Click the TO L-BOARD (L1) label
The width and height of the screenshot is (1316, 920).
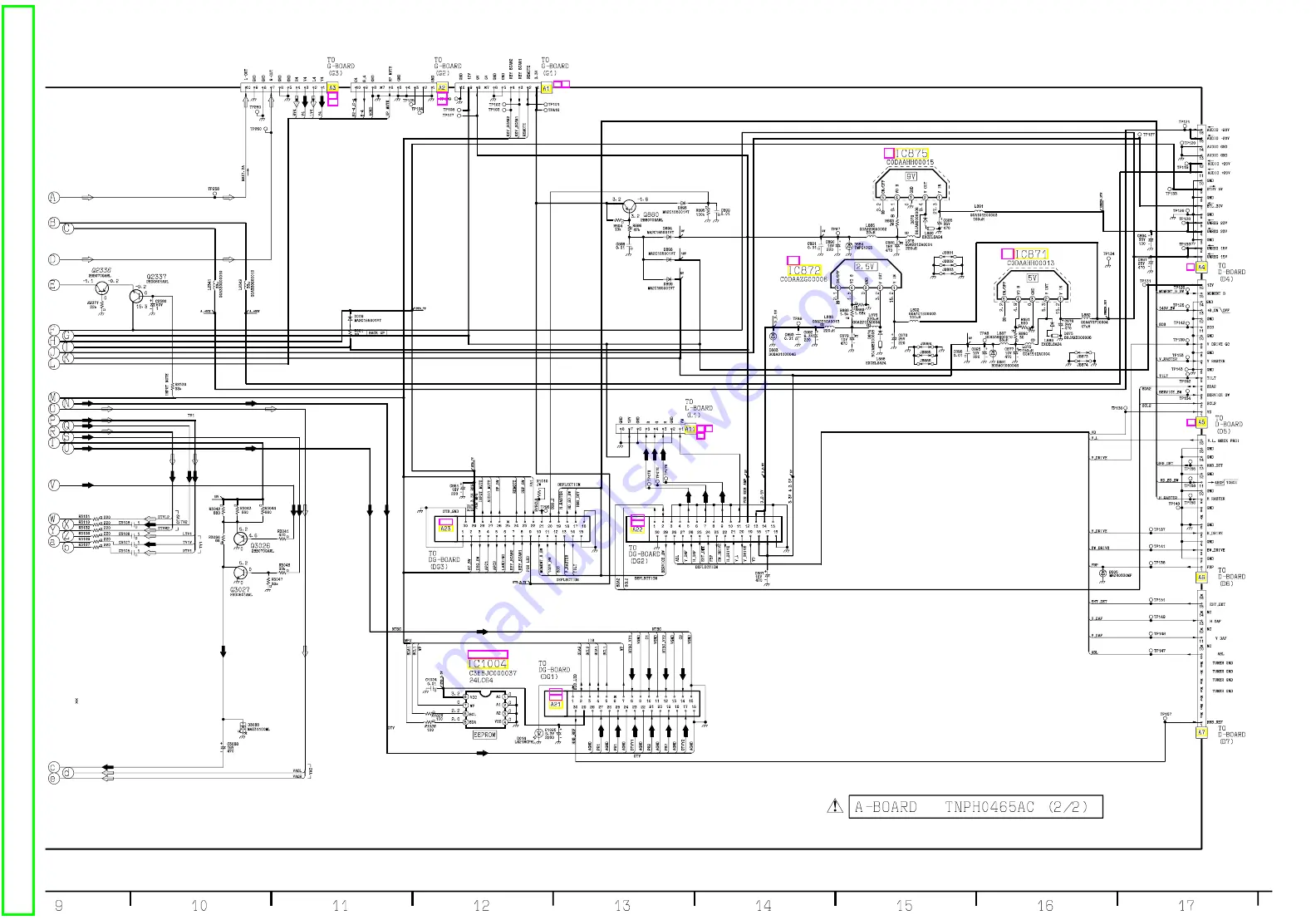[699, 408]
